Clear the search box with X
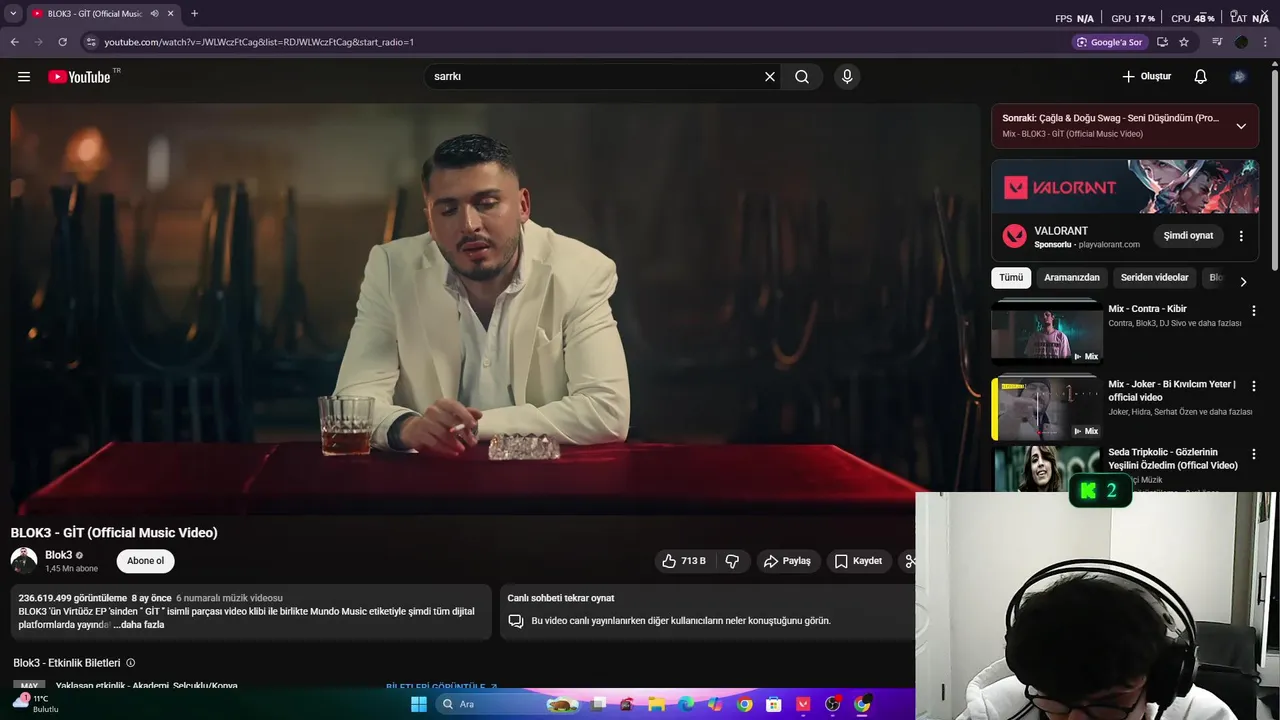This screenshot has width=1280, height=720. [x=770, y=77]
